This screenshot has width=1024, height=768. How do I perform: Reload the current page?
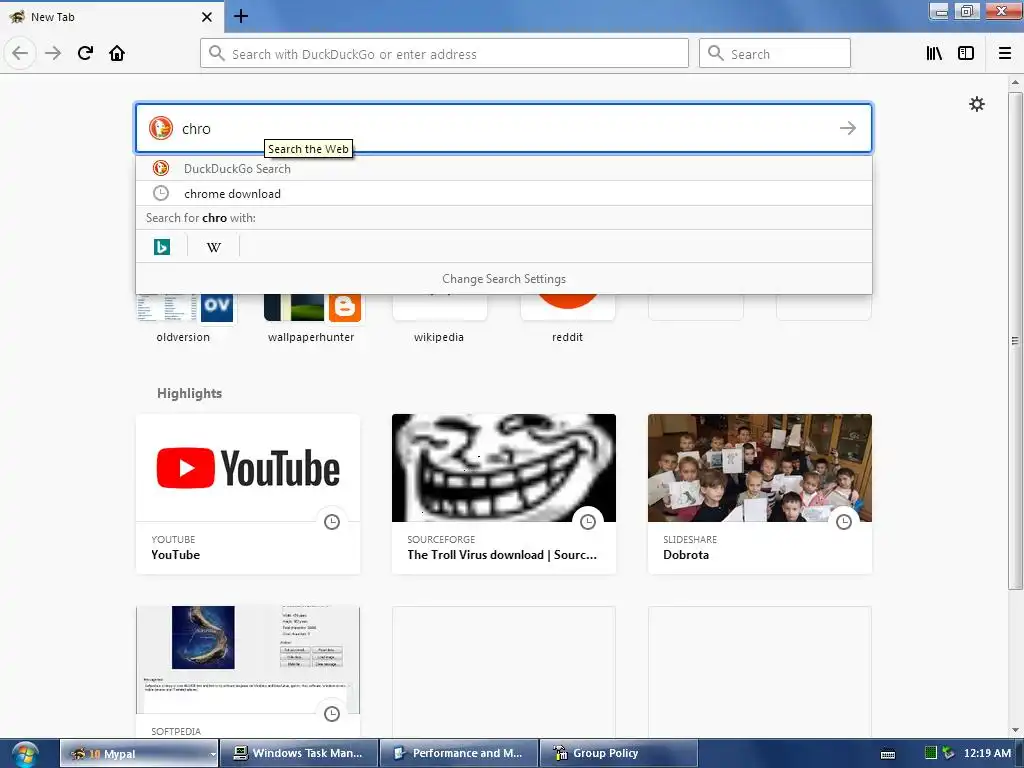click(85, 53)
